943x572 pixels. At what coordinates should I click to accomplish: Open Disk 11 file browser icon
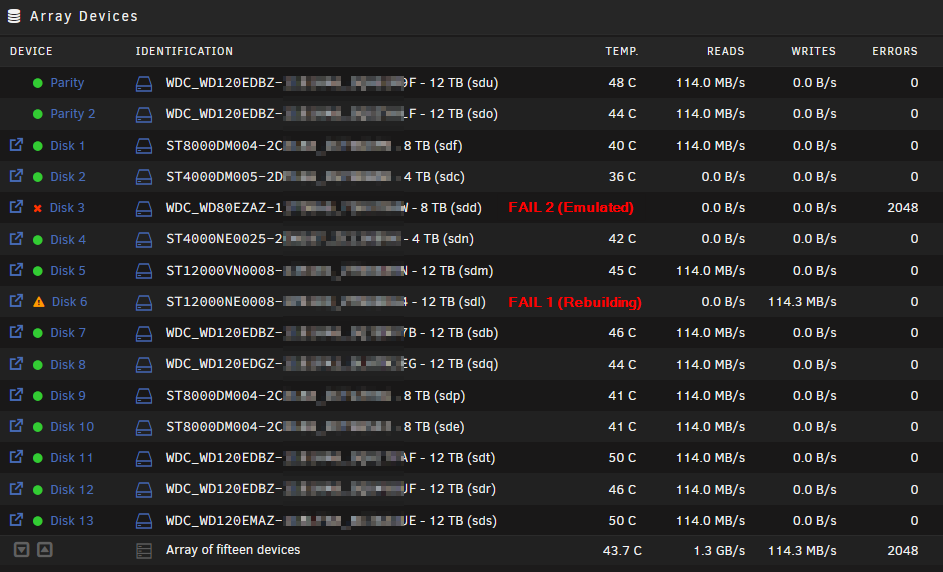click(16, 457)
